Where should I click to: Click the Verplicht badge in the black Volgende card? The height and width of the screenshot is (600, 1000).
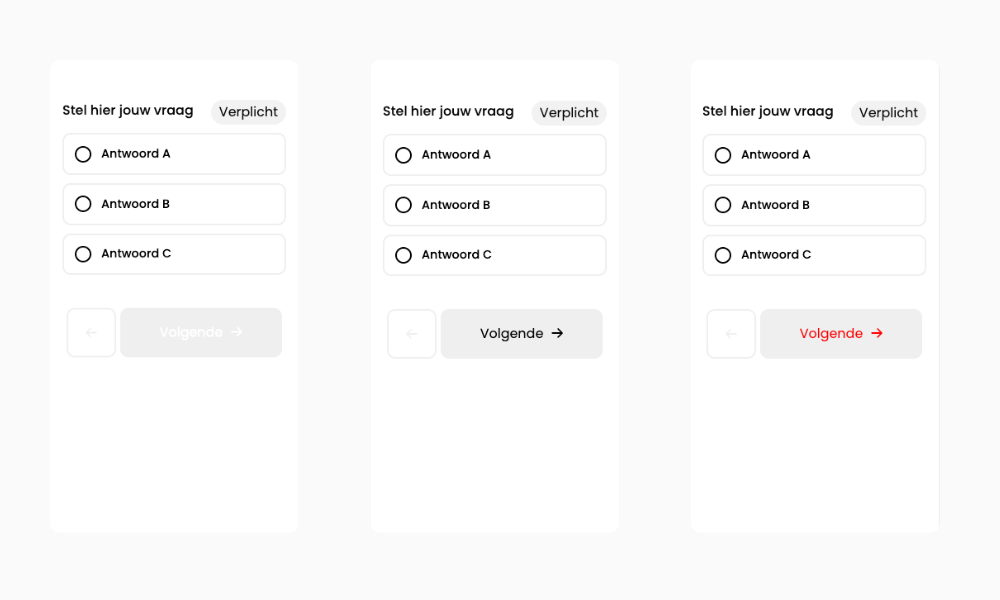click(x=568, y=113)
